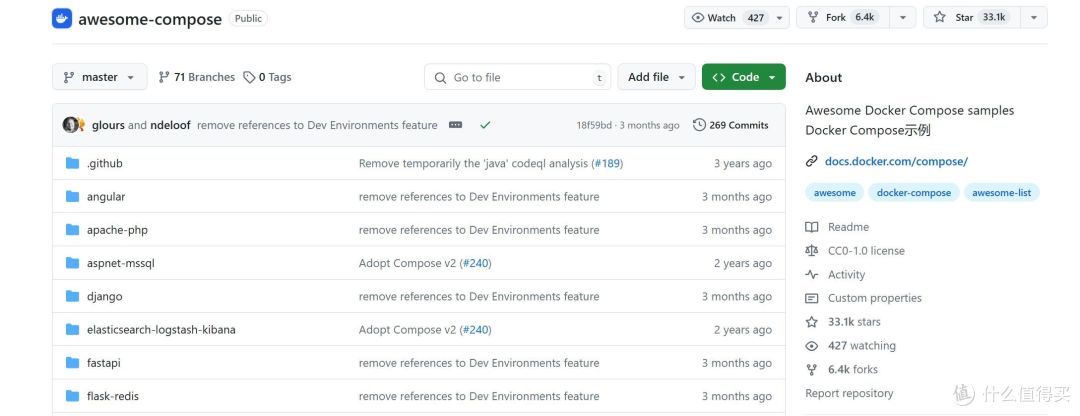
Task: Click the star icon on Star button
Action: (939, 18)
